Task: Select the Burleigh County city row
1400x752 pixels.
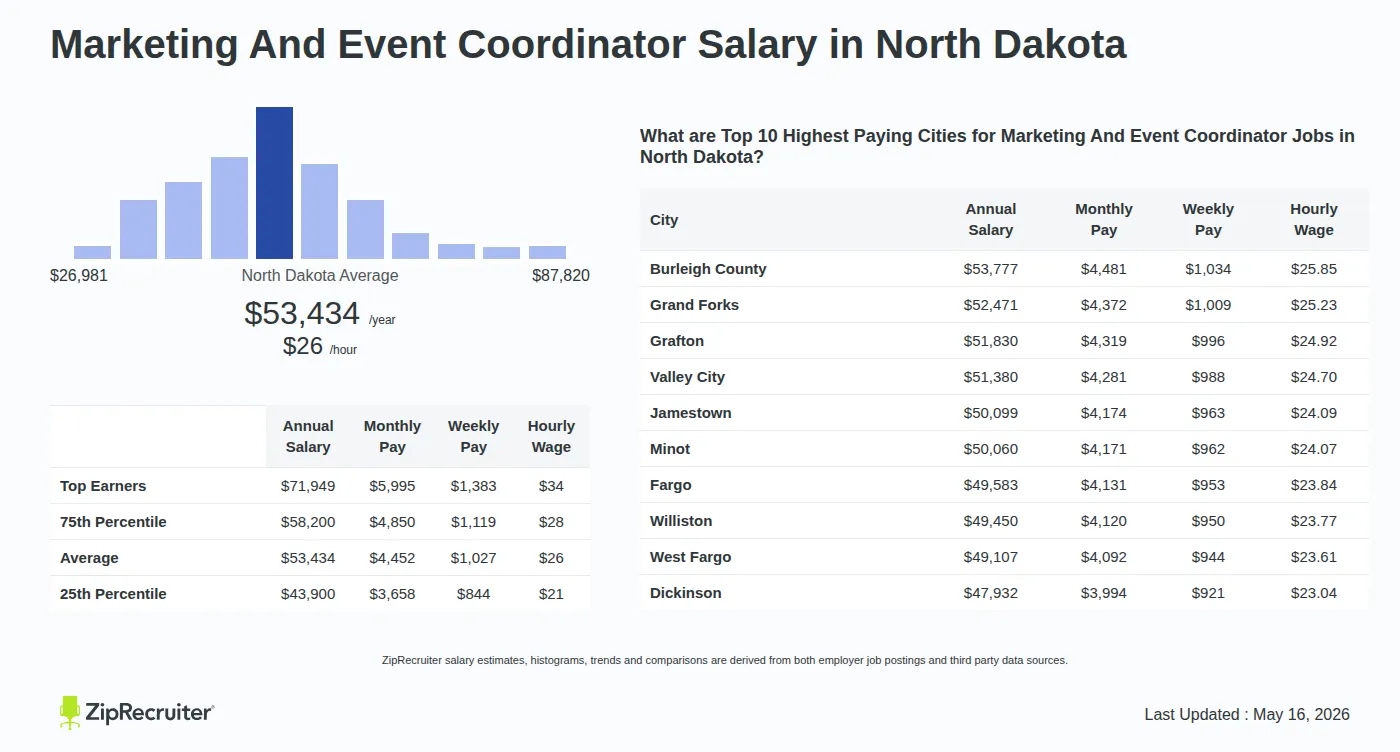Action: pyautogui.click(x=1004, y=269)
